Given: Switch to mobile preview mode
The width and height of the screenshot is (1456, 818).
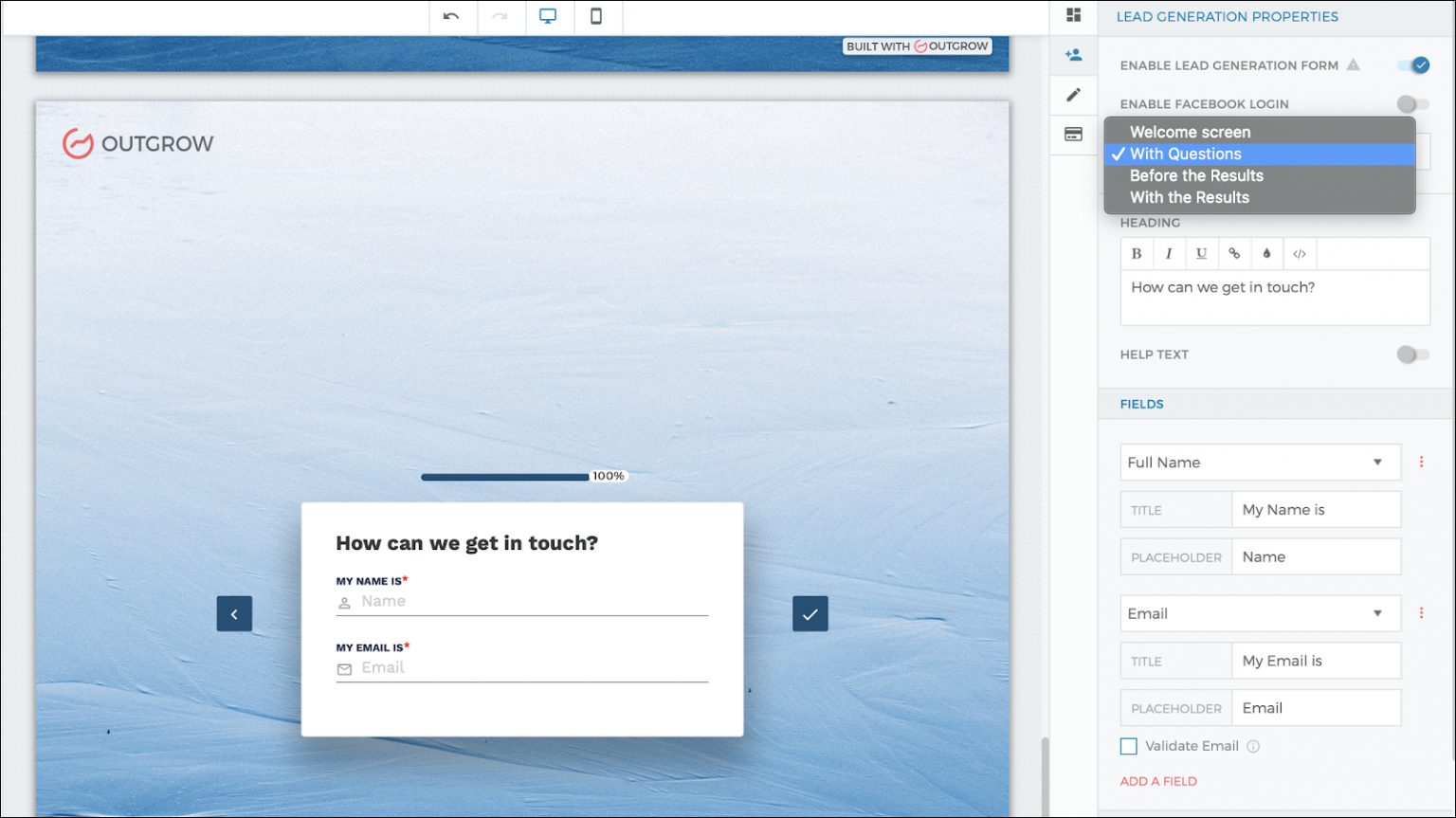Looking at the screenshot, I should tap(596, 16).
